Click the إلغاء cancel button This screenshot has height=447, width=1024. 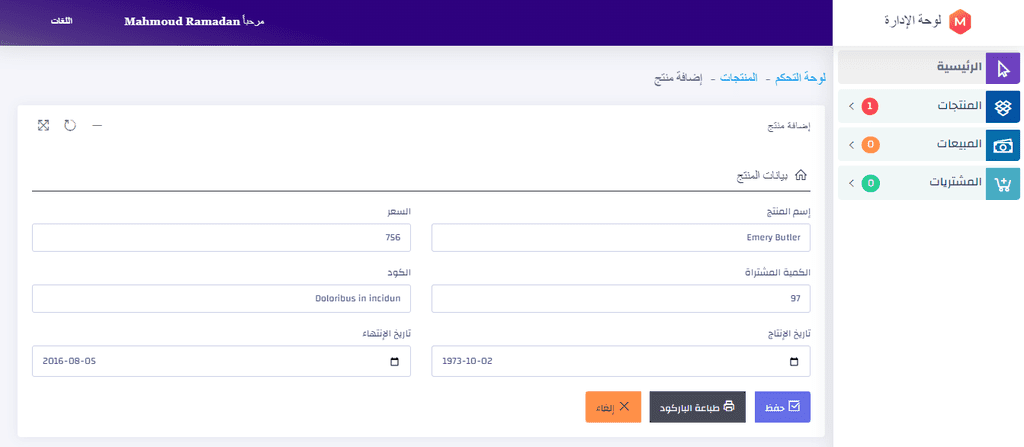[x=613, y=407]
